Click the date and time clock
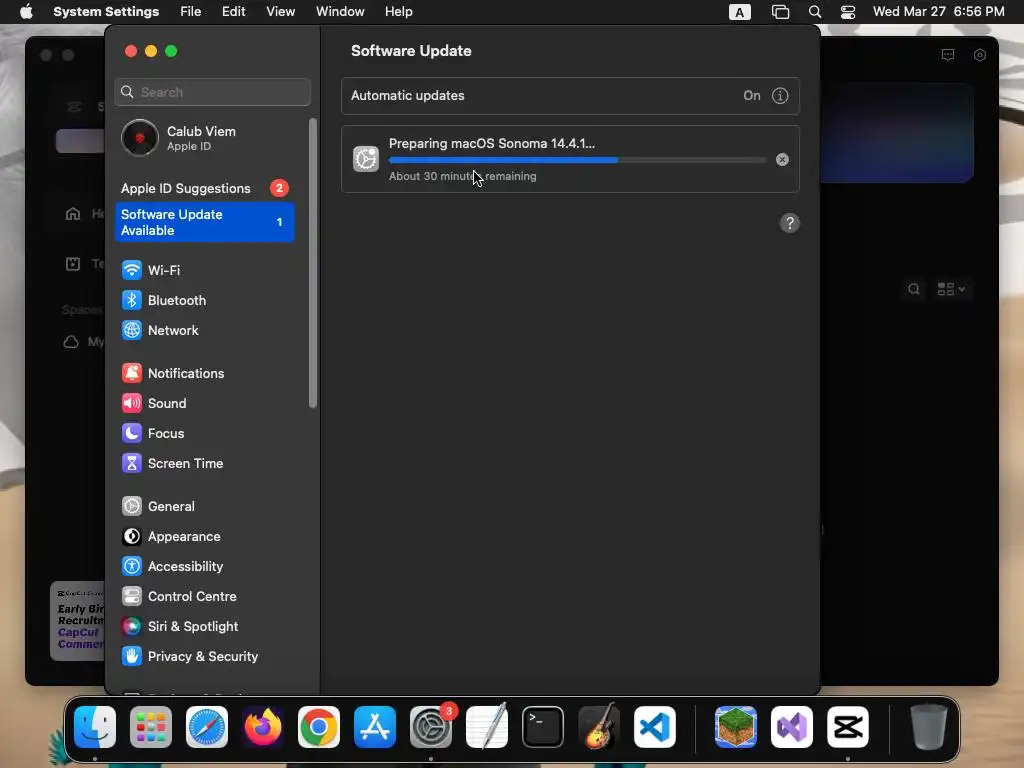Screen dimensions: 1024x768 (938, 12)
